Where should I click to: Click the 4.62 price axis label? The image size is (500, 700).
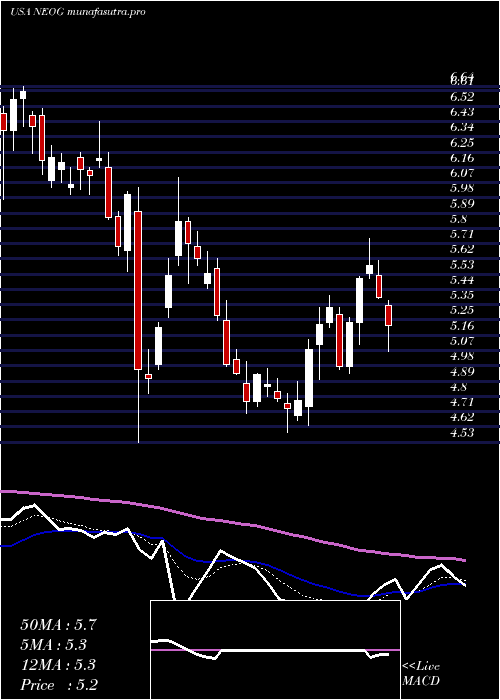[x=462, y=417]
